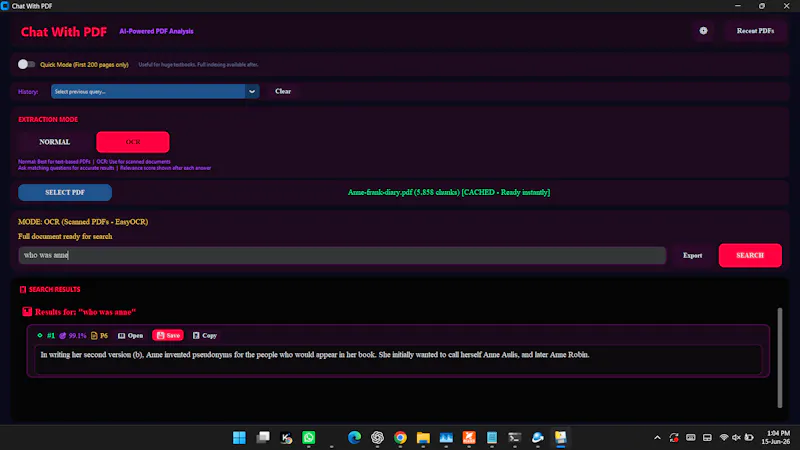Export the search results
The height and width of the screenshot is (450, 800).
point(692,255)
